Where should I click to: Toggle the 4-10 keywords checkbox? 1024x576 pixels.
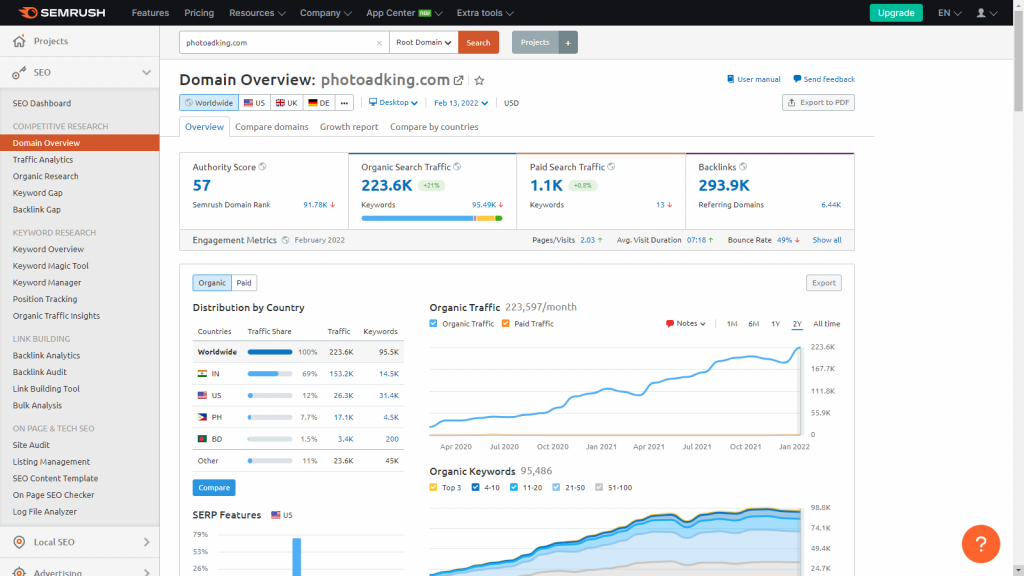tap(475, 487)
